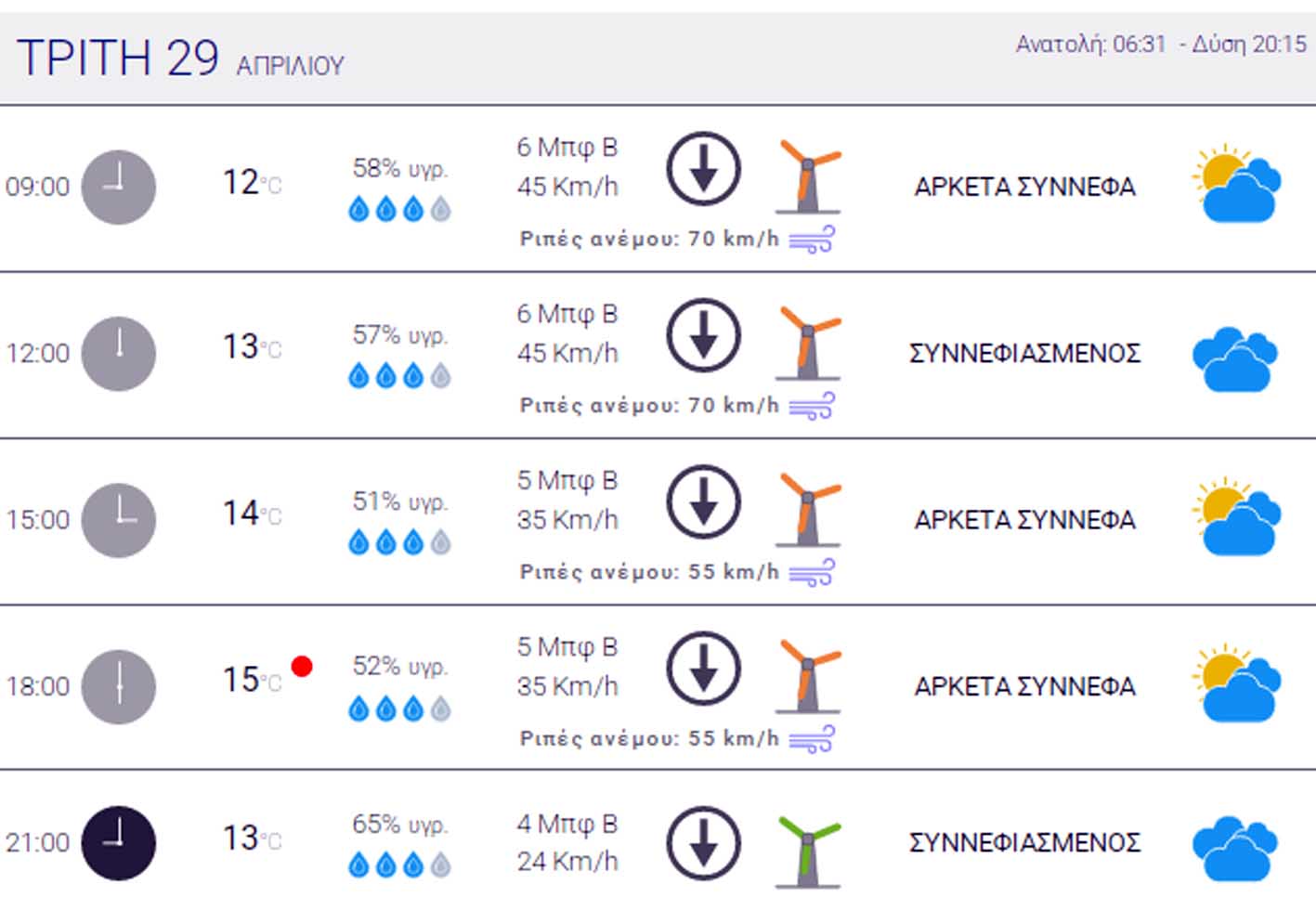Screen dimensions: 1316x910
Task: Click the wind gust icon at 18:00
Action: 812,739
